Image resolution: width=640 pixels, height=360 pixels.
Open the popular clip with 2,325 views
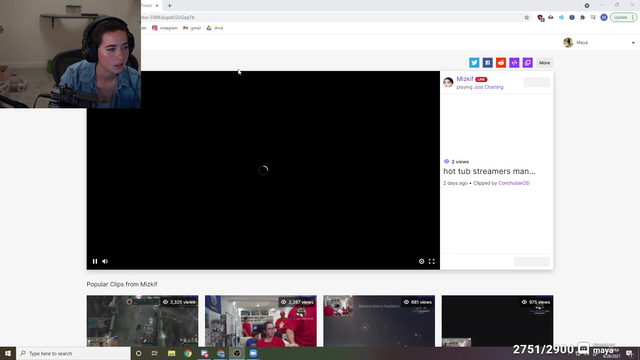(x=142, y=321)
